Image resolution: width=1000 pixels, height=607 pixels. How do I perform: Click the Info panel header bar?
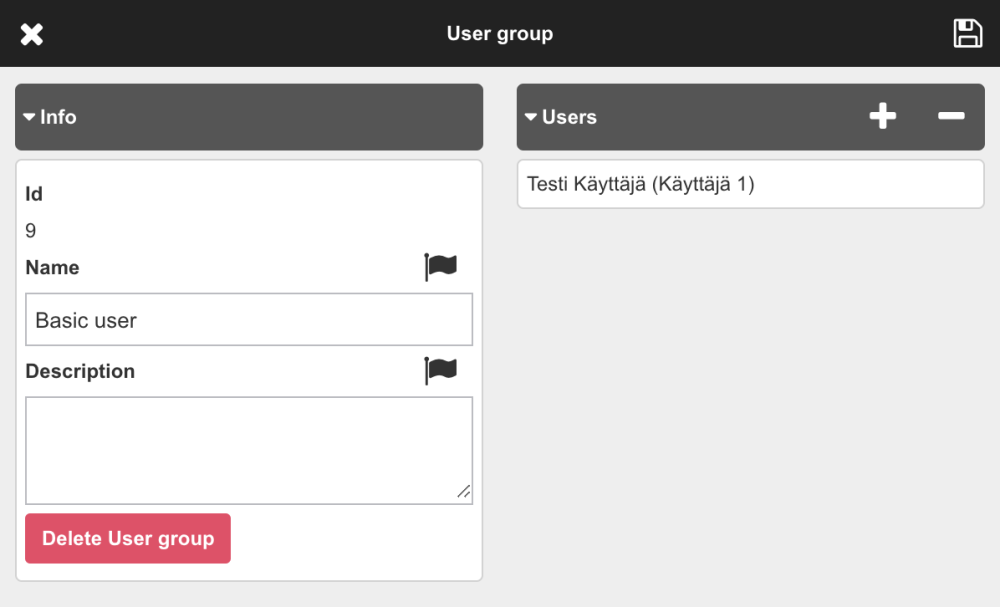[250, 117]
